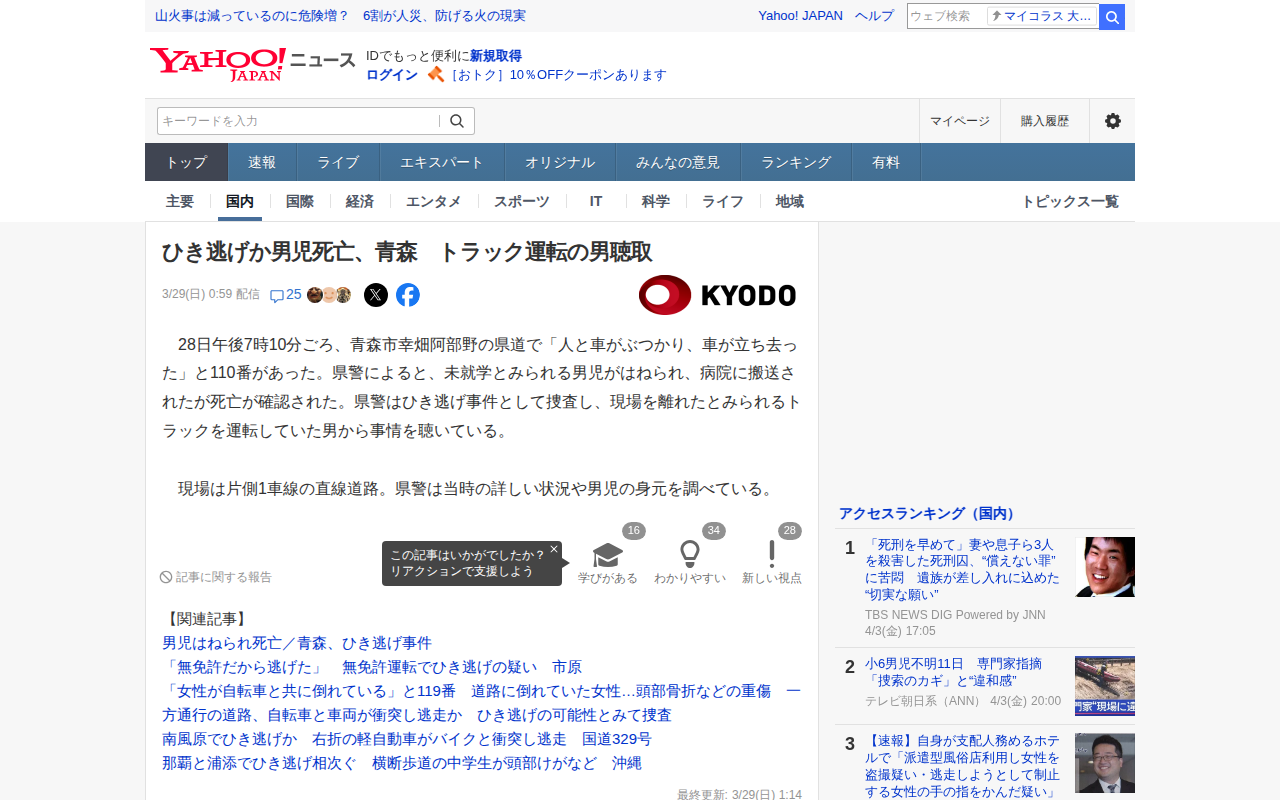Screen dimensions: 1280x800
Task: React with the lightbulb 'わかりやすい' icon
Action: coord(690,555)
